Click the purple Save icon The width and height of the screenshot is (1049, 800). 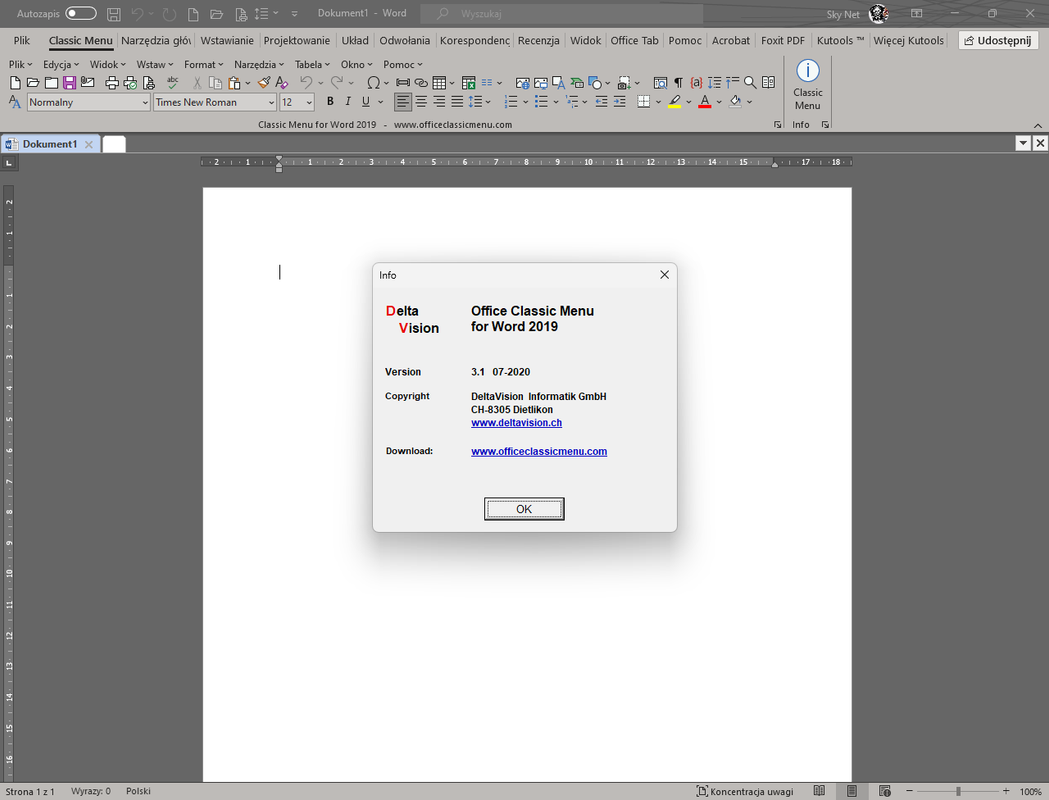(x=70, y=83)
